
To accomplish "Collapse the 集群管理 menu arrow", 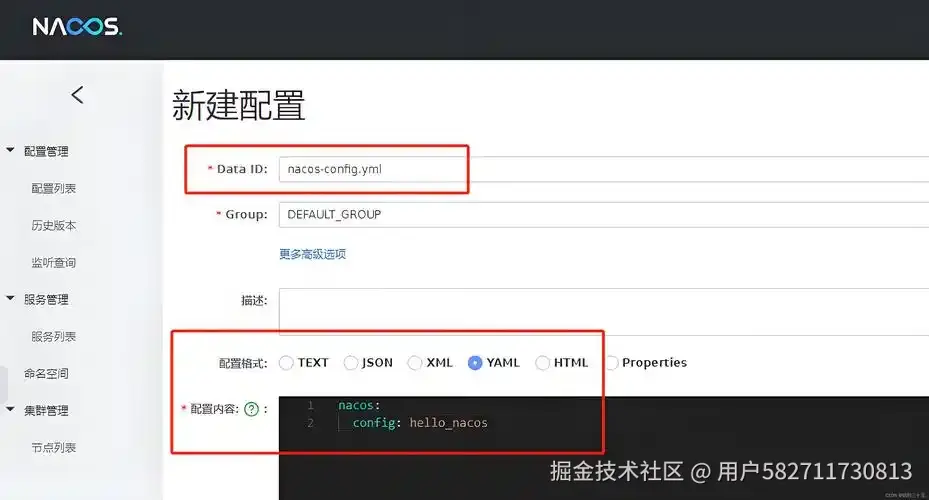I will point(10,409).
